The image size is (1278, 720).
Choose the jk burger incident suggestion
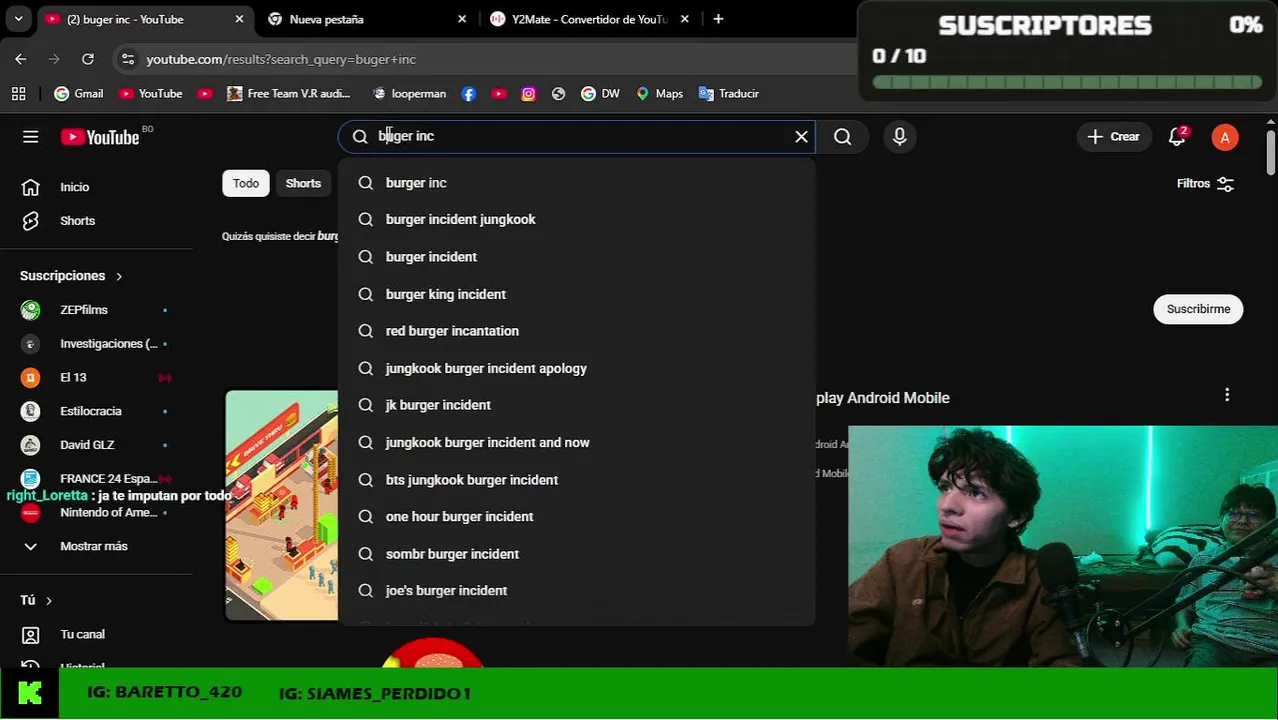577,405
